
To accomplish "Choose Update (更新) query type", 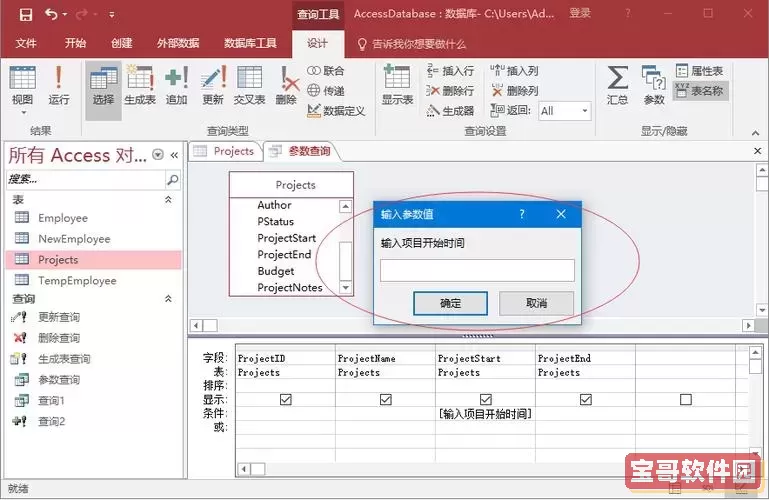I will tap(213, 86).
